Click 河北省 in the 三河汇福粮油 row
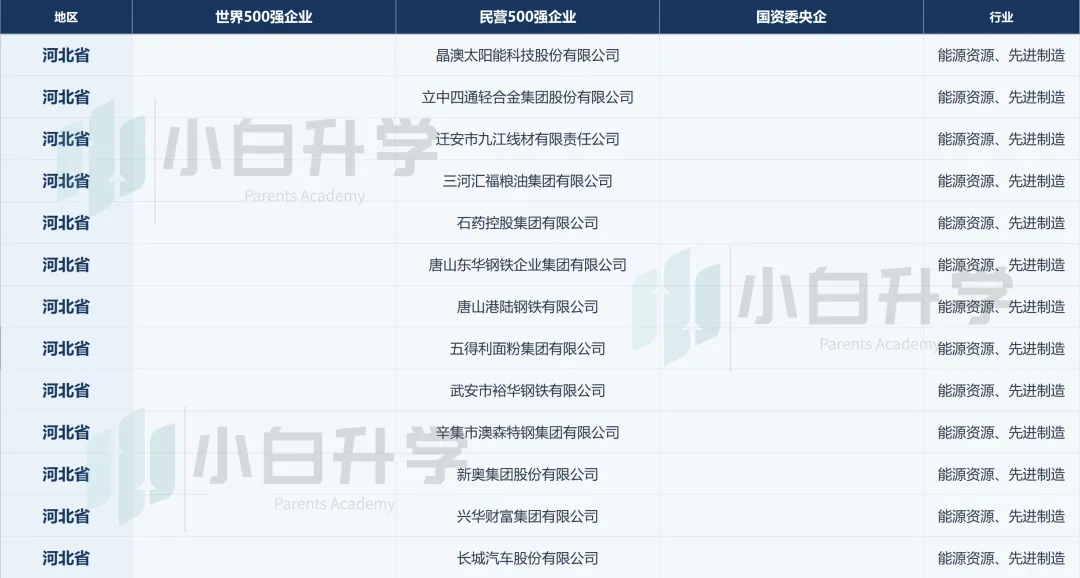This screenshot has height=578, width=1080. point(66,181)
